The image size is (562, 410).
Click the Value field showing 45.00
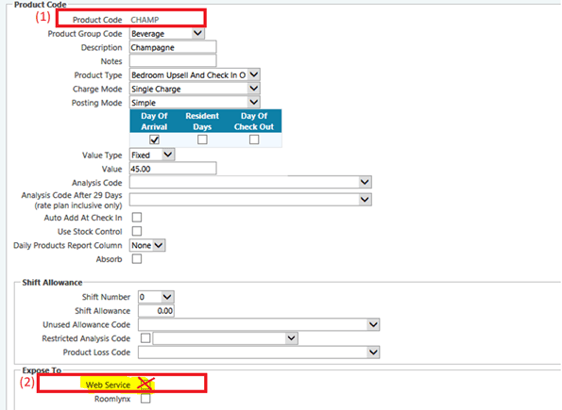click(173, 168)
